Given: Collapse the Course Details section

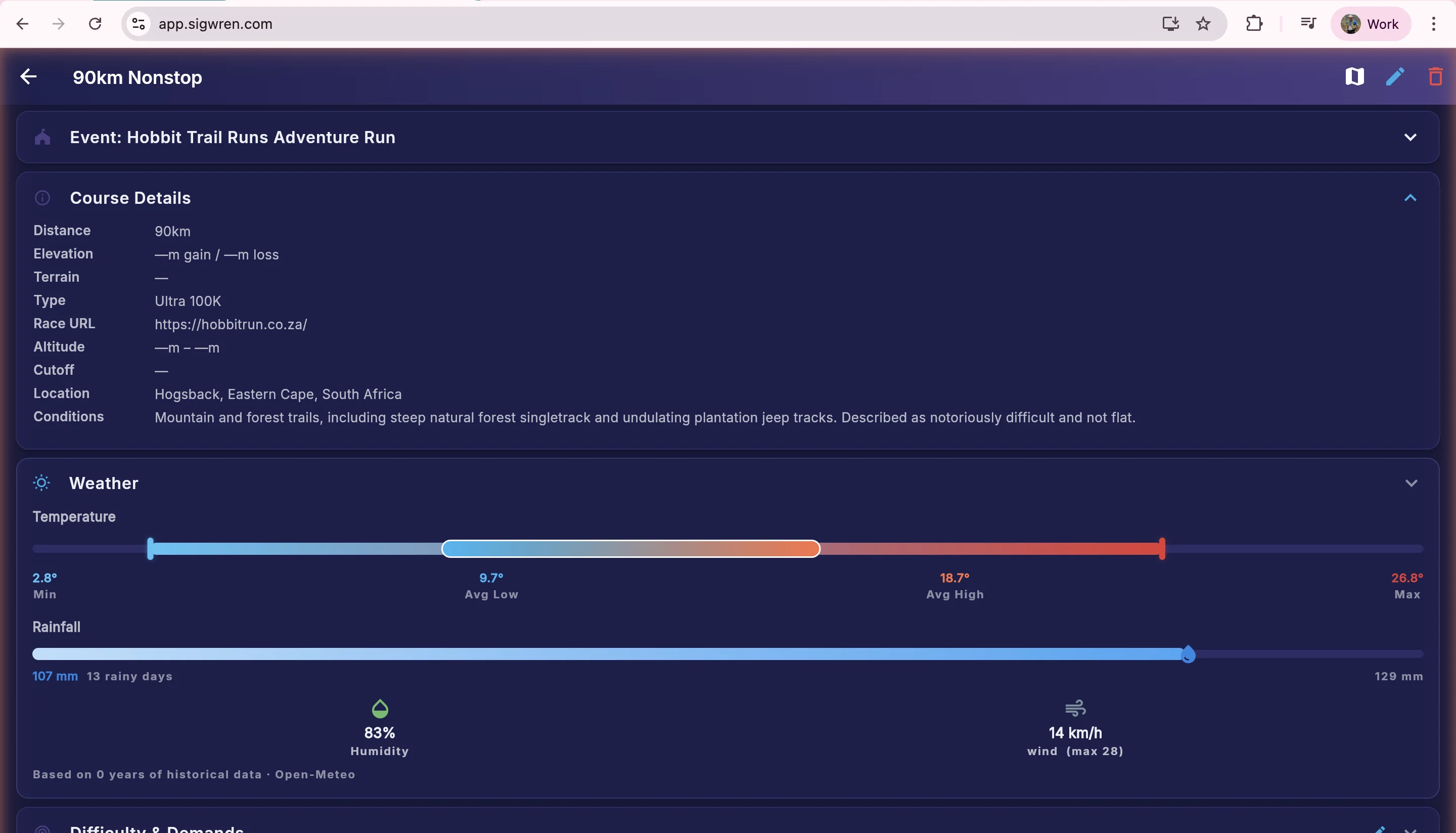Looking at the screenshot, I should pos(1410,197).
